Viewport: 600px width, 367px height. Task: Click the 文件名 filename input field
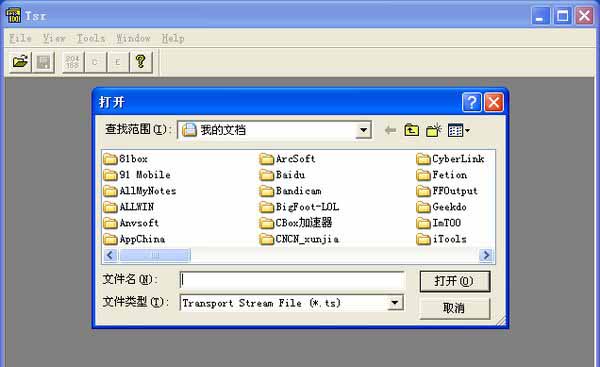click(292, 281)
